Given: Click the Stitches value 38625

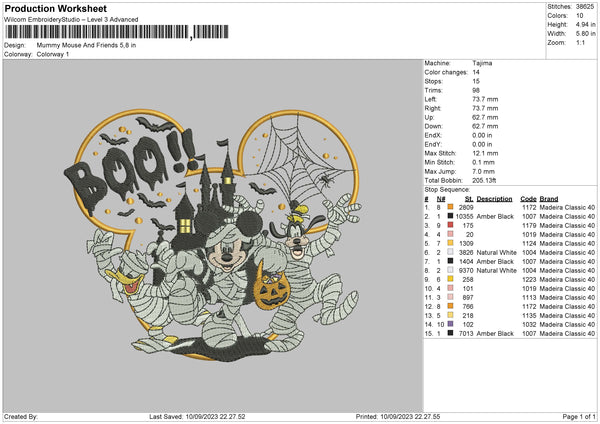Looking at the screenshot, I should click(585, 7).
